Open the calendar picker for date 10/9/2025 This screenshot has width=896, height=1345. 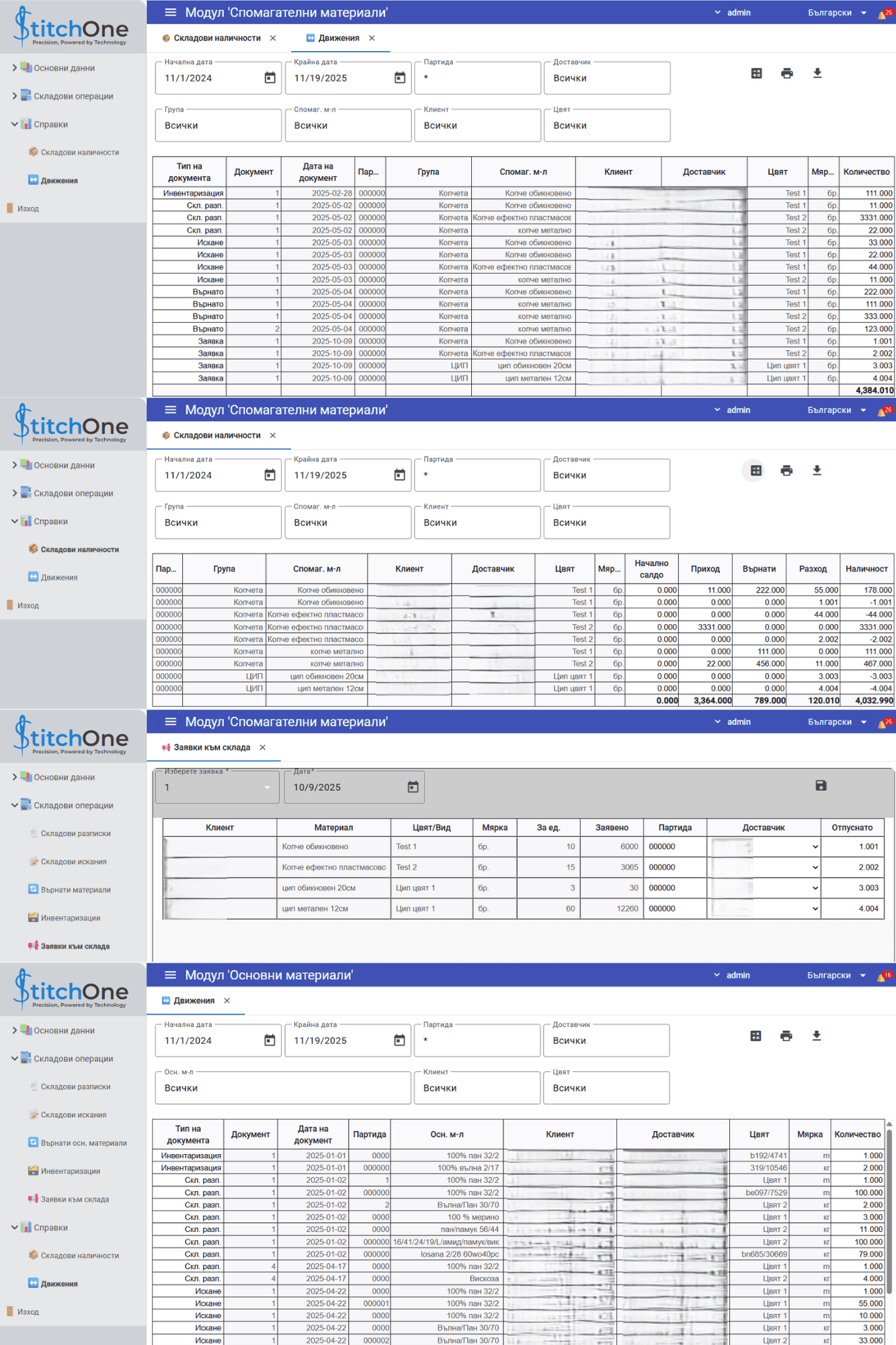(413, 787)
